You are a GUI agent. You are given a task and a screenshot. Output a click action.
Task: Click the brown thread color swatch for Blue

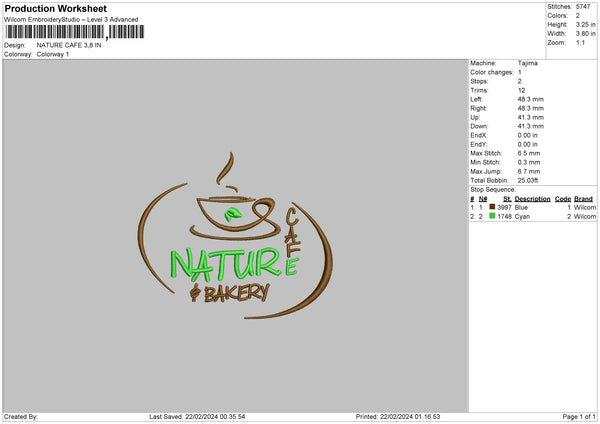[492, 207]
